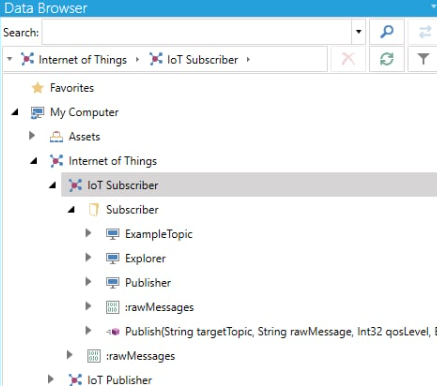437x386 pixels.
Task: Select the Explorer item
Action: pos(145,259)
